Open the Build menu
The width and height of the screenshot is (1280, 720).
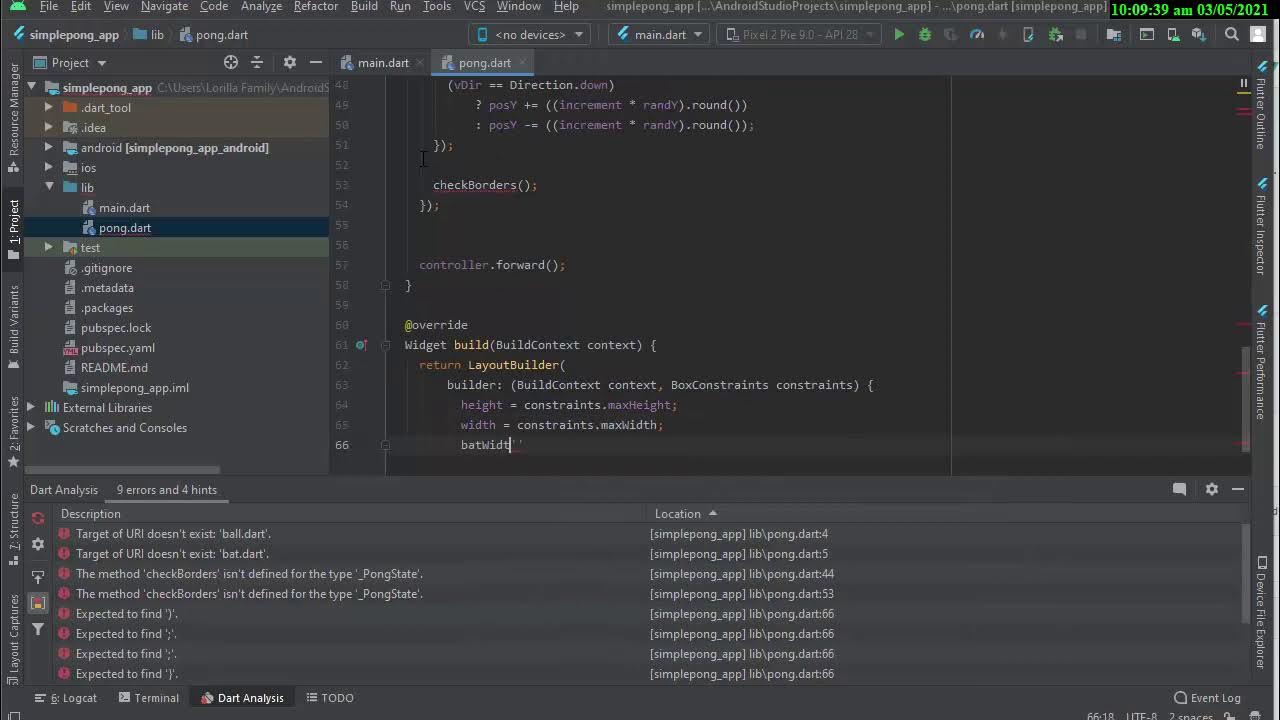point(364,7)
